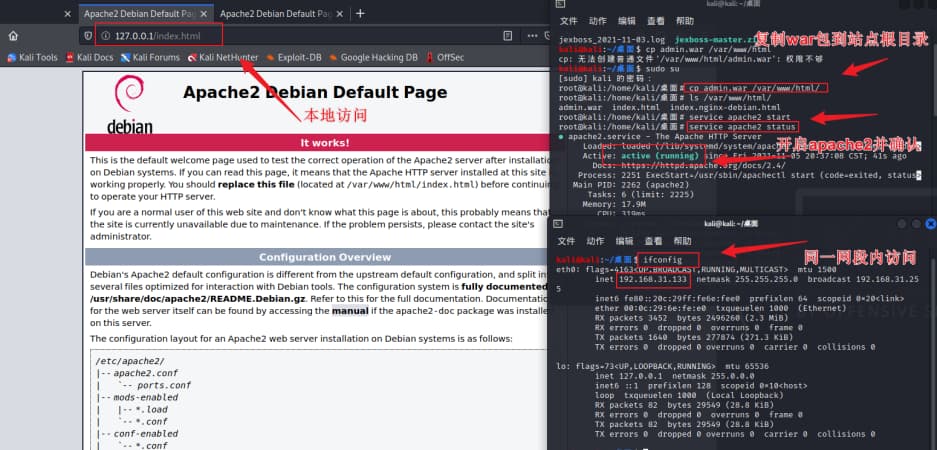Maximize the lower terminal window
The image size is (937, 450).
pyautogui.click(x=916, y=224)
